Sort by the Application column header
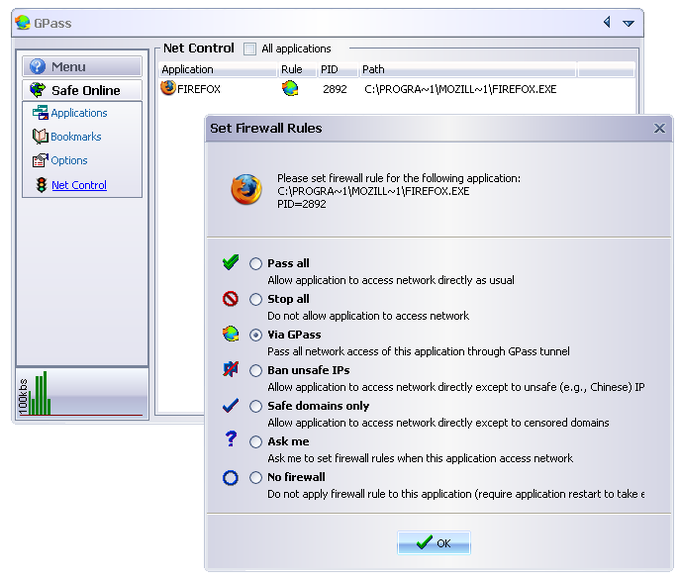 pos(218,69)
